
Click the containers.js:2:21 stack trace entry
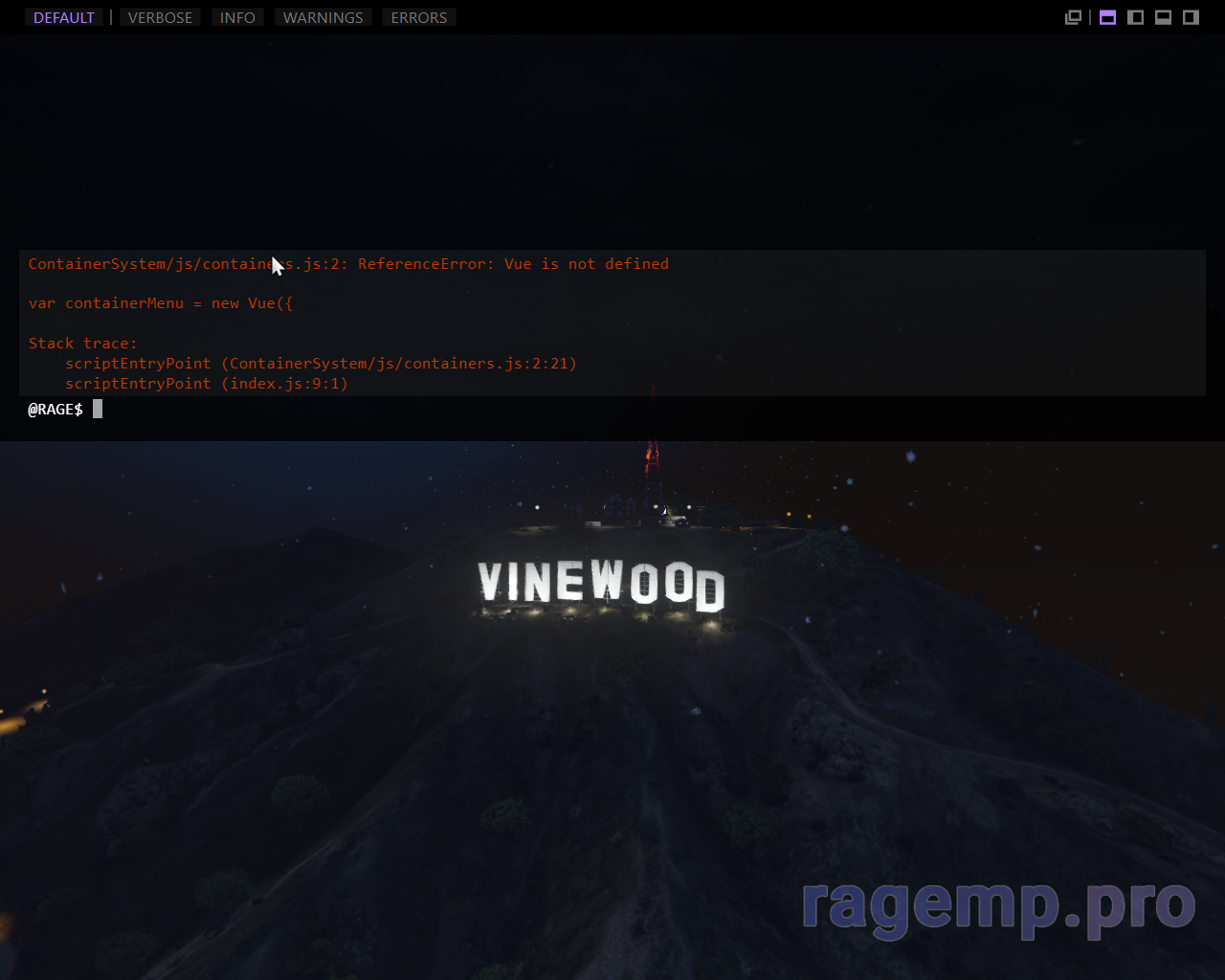point(321,364)
